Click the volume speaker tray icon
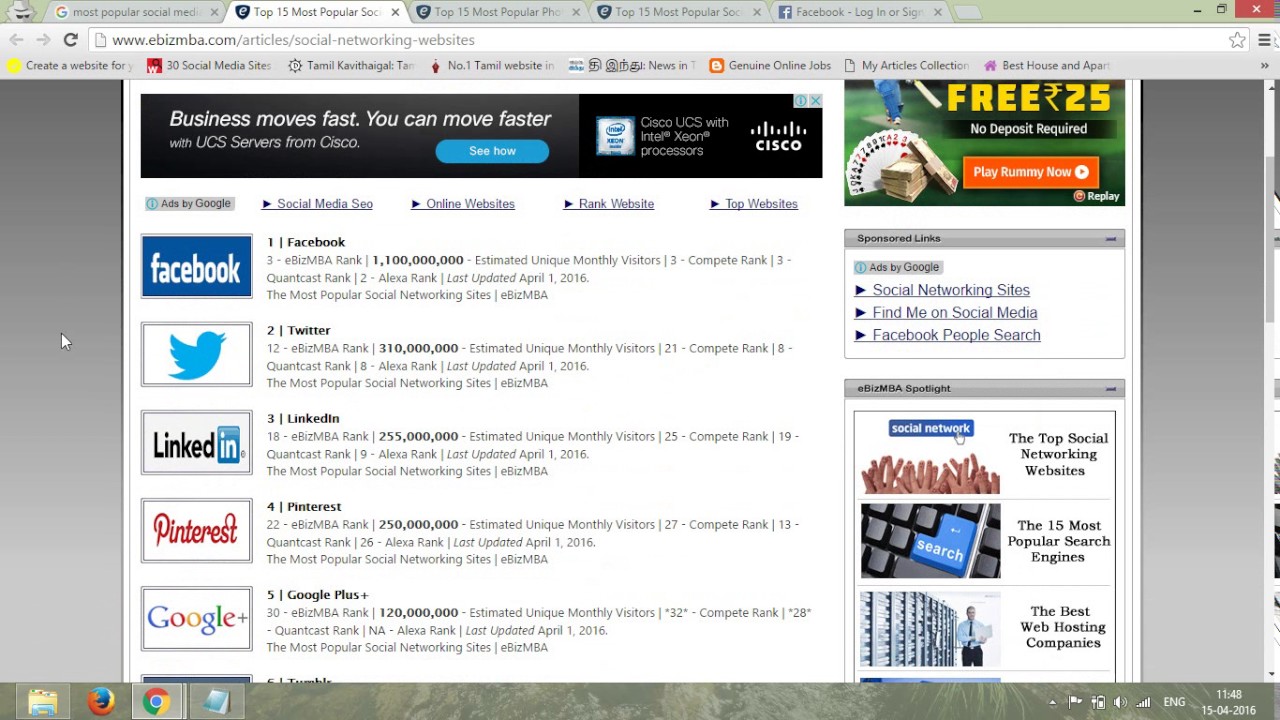 [x=1120, y=702]
